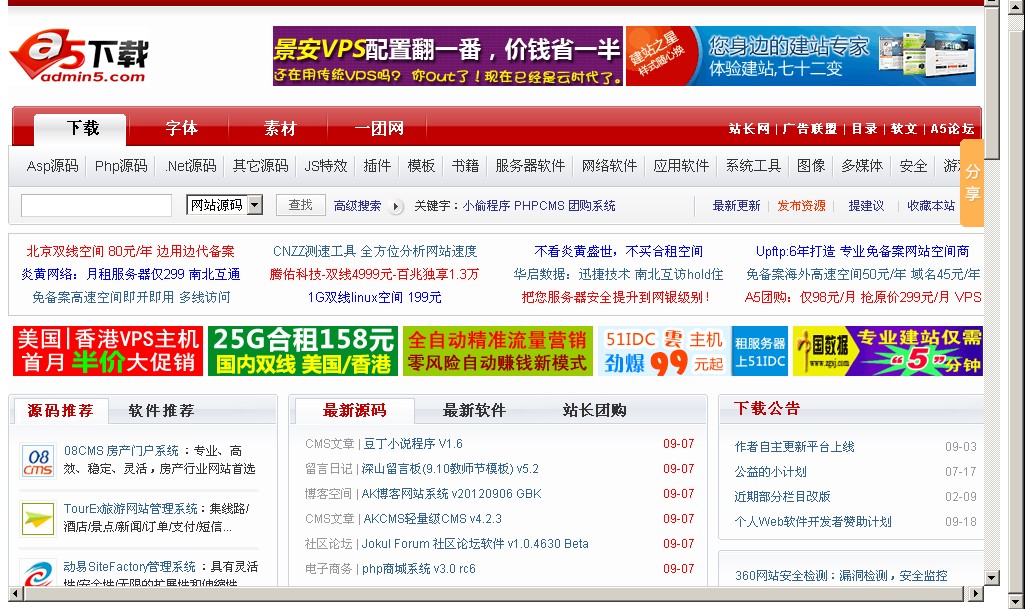Viewport: 1025px width, 609px height.
Task: Click 提建议 link
Action: (x=866, y=206)
